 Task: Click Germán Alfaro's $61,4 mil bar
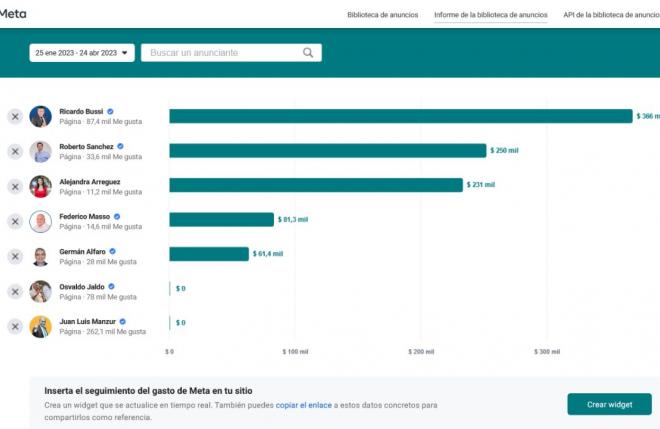[209, 254]
